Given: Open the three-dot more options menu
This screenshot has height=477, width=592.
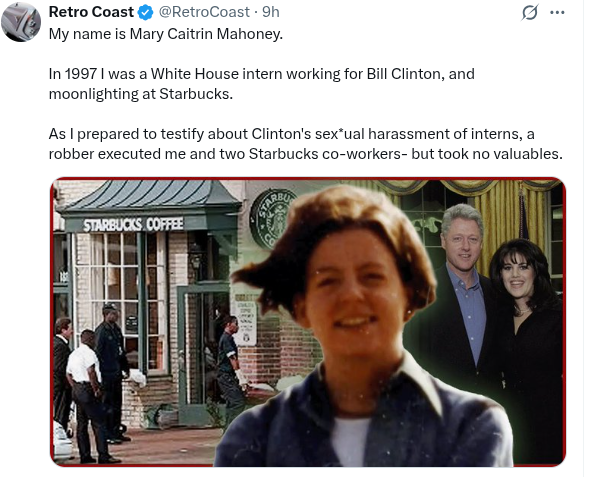Looking at the screenshot, I should (557, 12).
